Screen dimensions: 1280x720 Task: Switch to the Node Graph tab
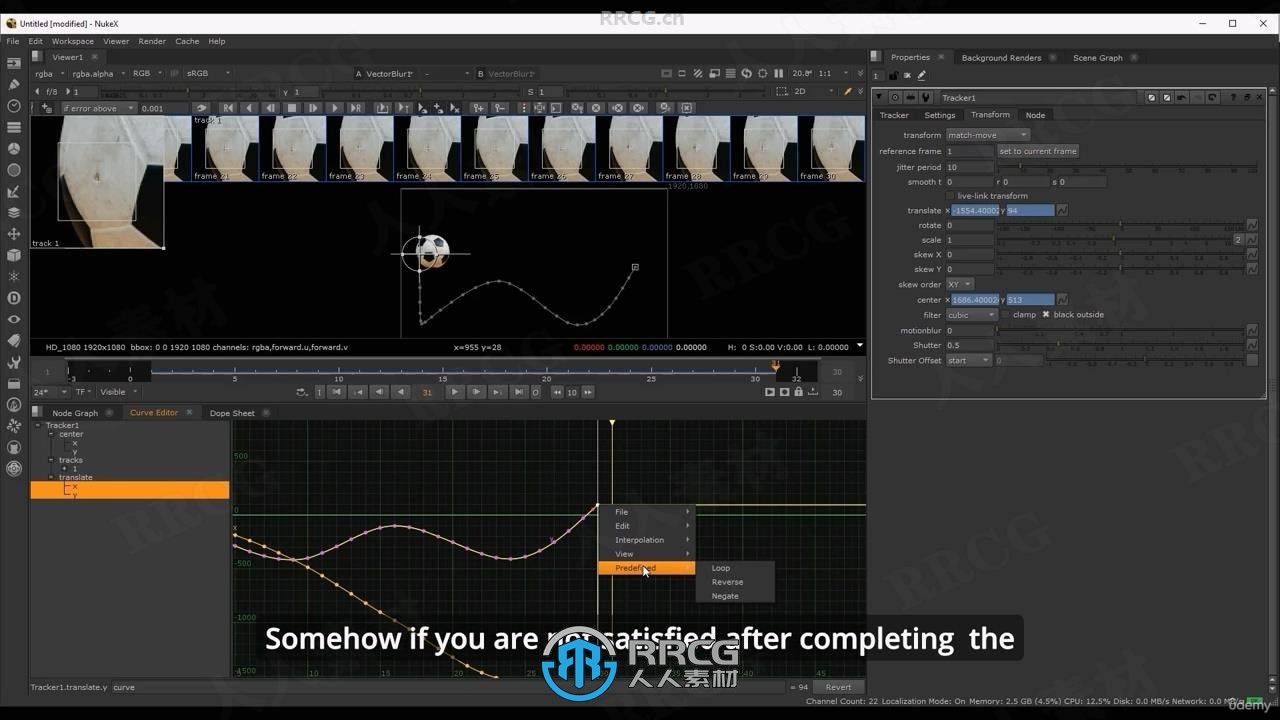click(75, 413)
